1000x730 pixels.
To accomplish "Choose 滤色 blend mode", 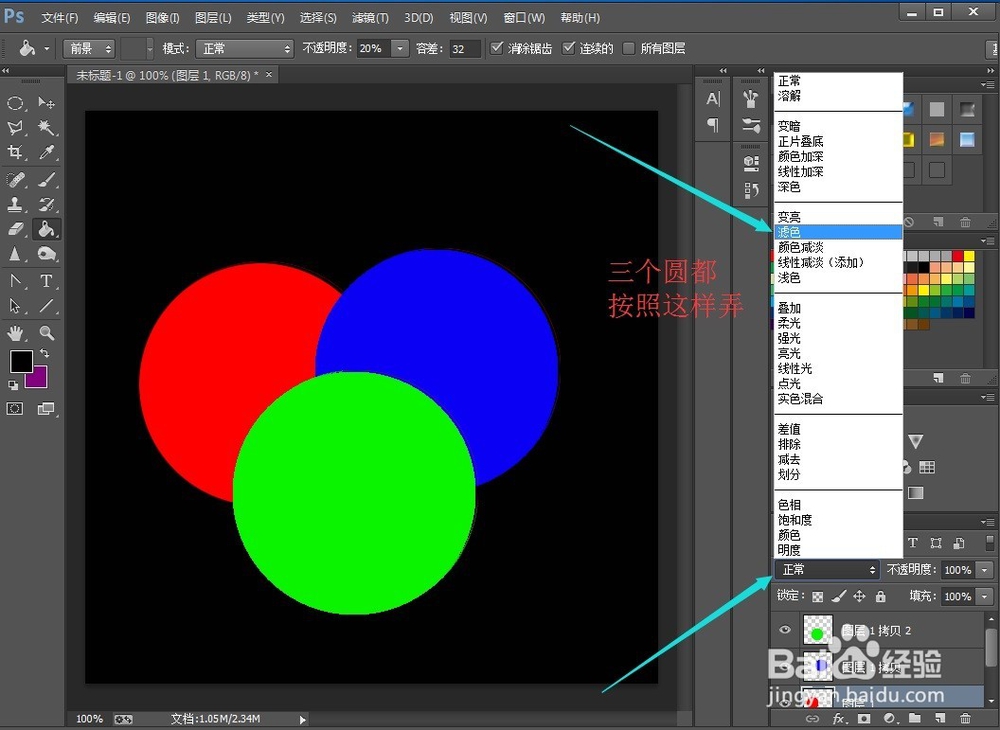I will (838, 232).
